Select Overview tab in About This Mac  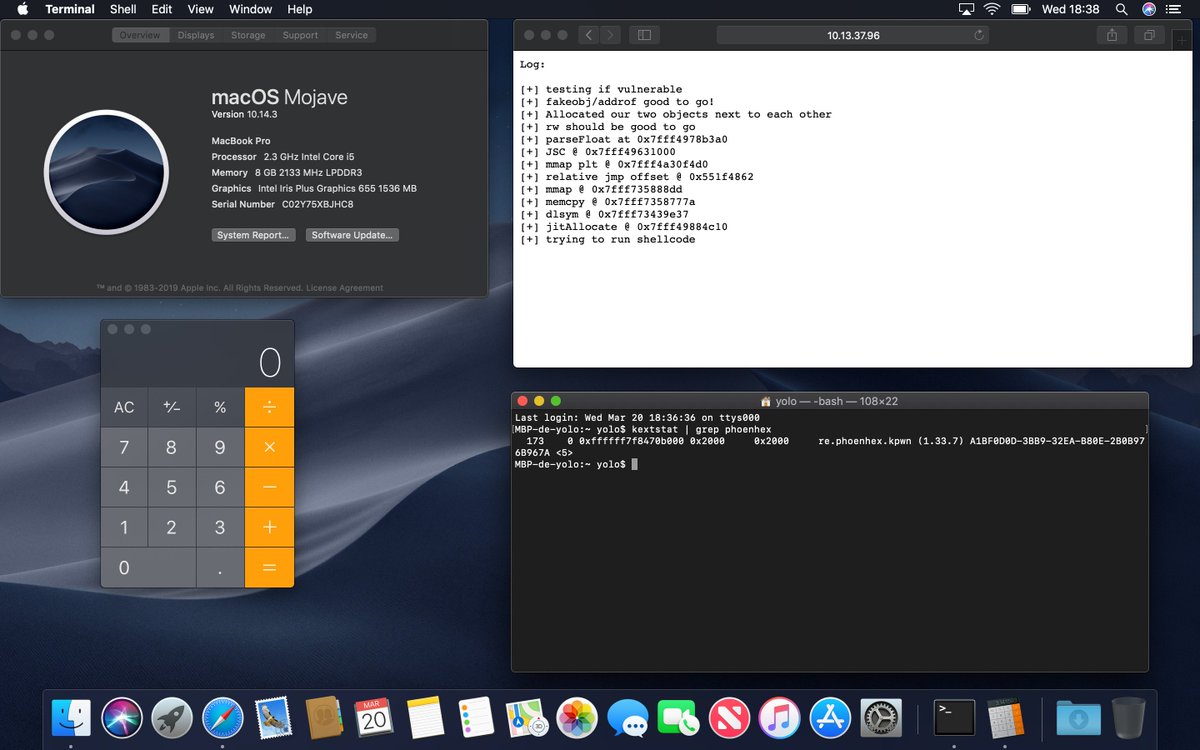pyautogui.click(x=140, y=35)
